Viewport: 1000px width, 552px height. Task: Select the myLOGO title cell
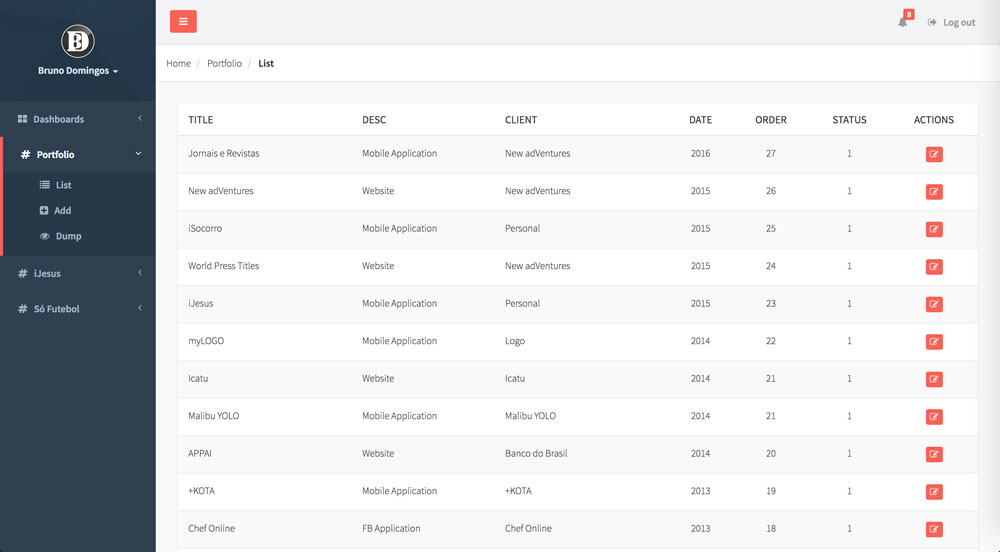coord(205,341)
